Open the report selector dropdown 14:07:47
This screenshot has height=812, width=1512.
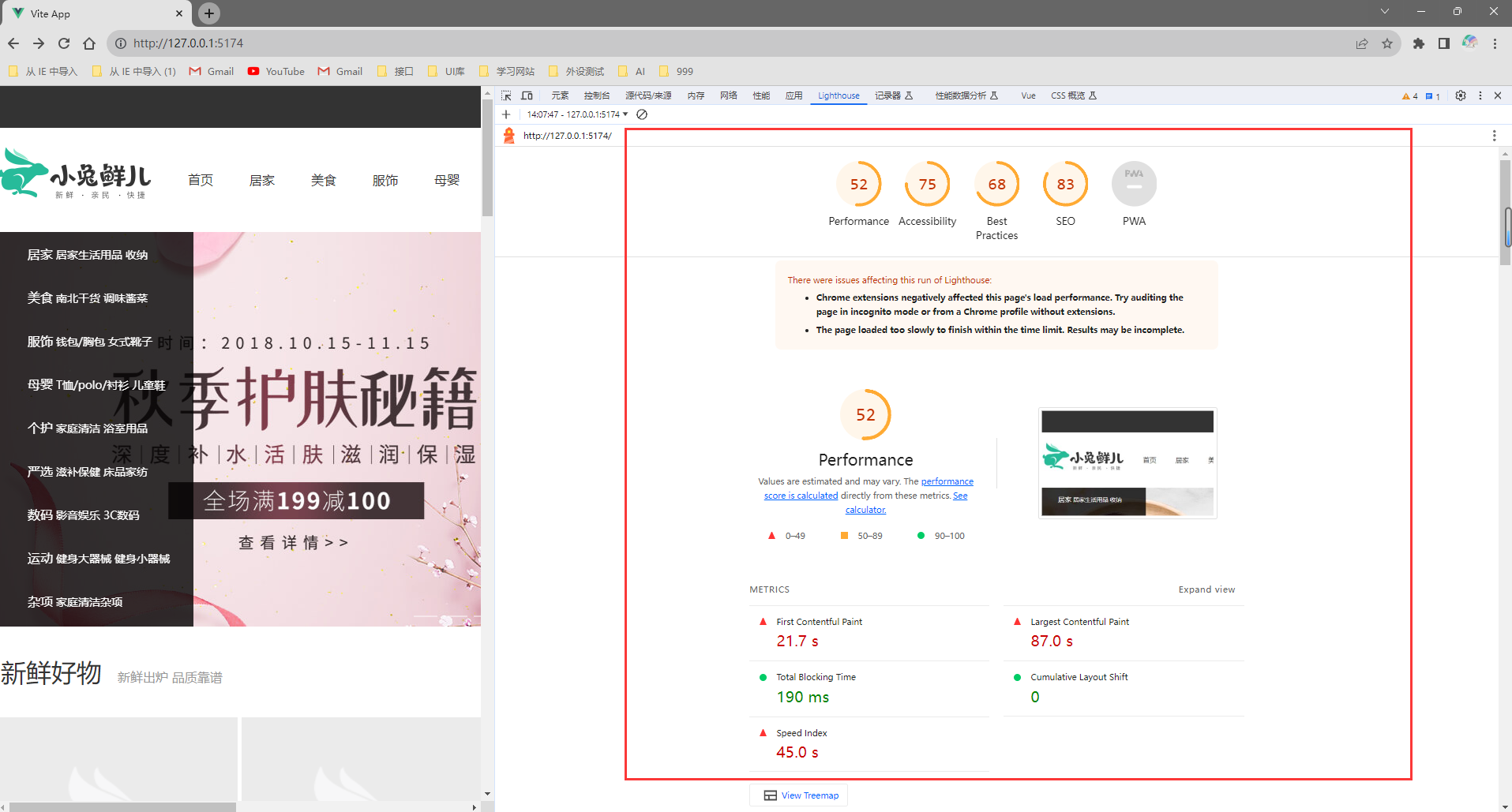tap(577, 114)
